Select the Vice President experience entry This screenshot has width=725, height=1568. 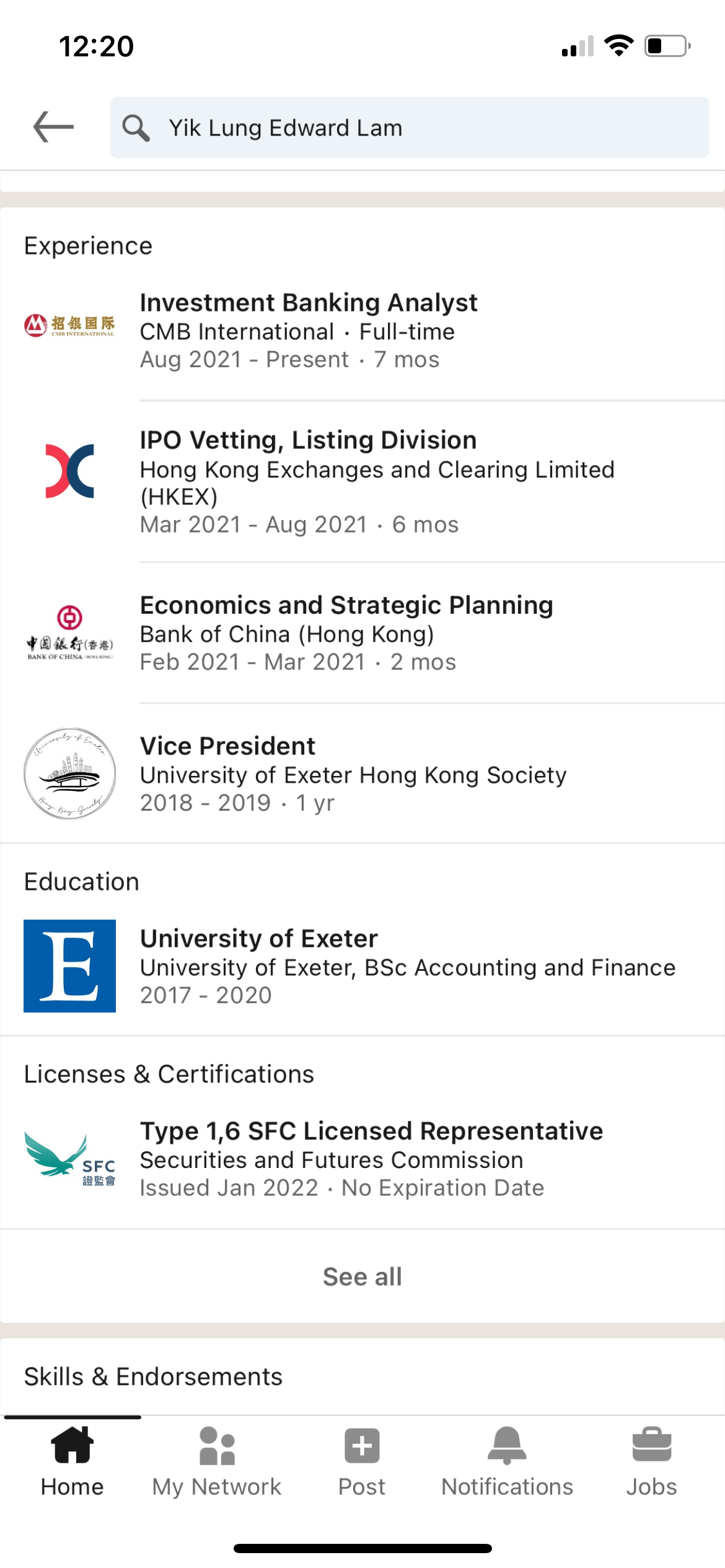point(227,746)
